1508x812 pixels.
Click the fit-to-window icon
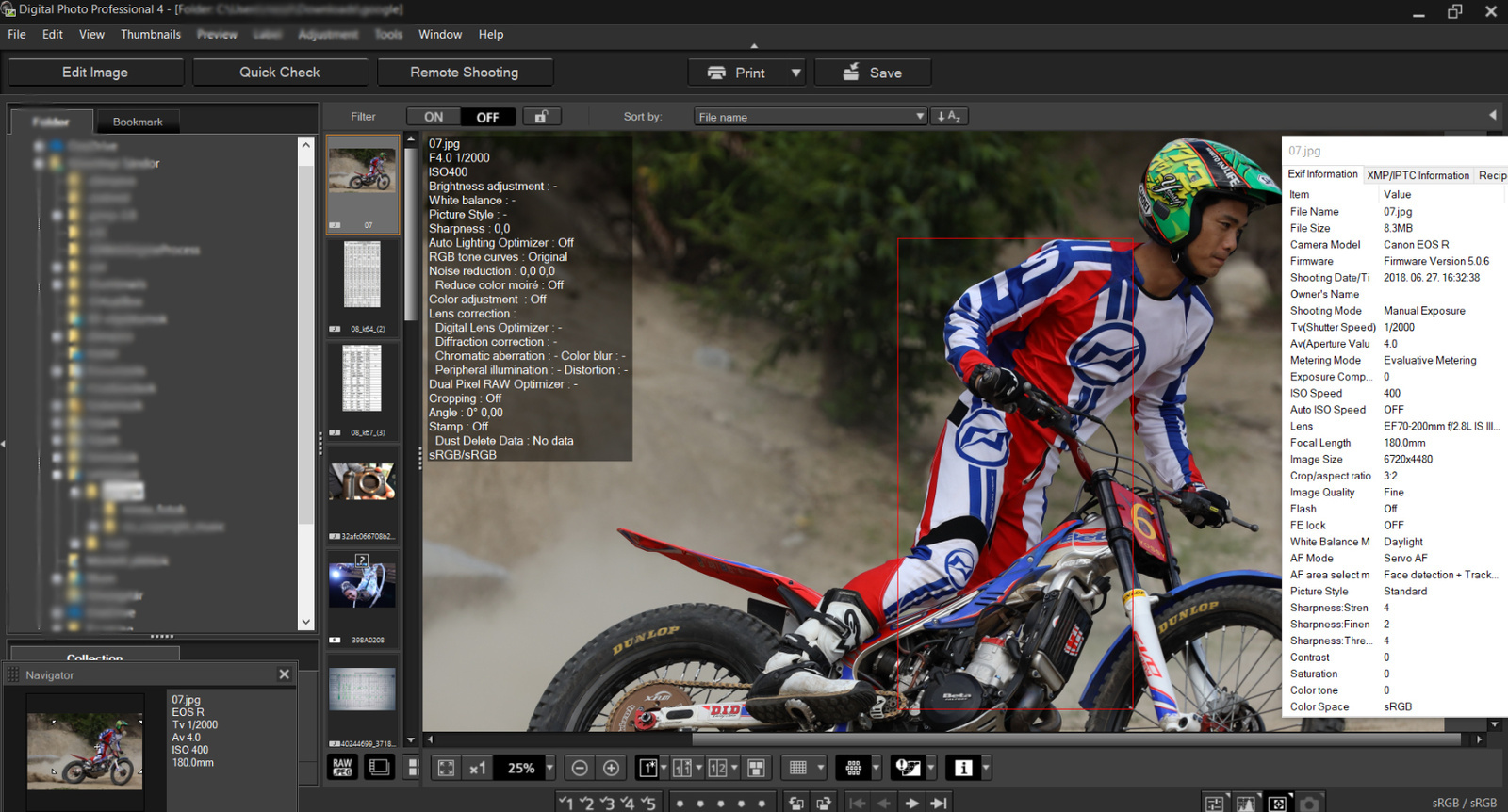pyautogui.click(x=447, y=768)
